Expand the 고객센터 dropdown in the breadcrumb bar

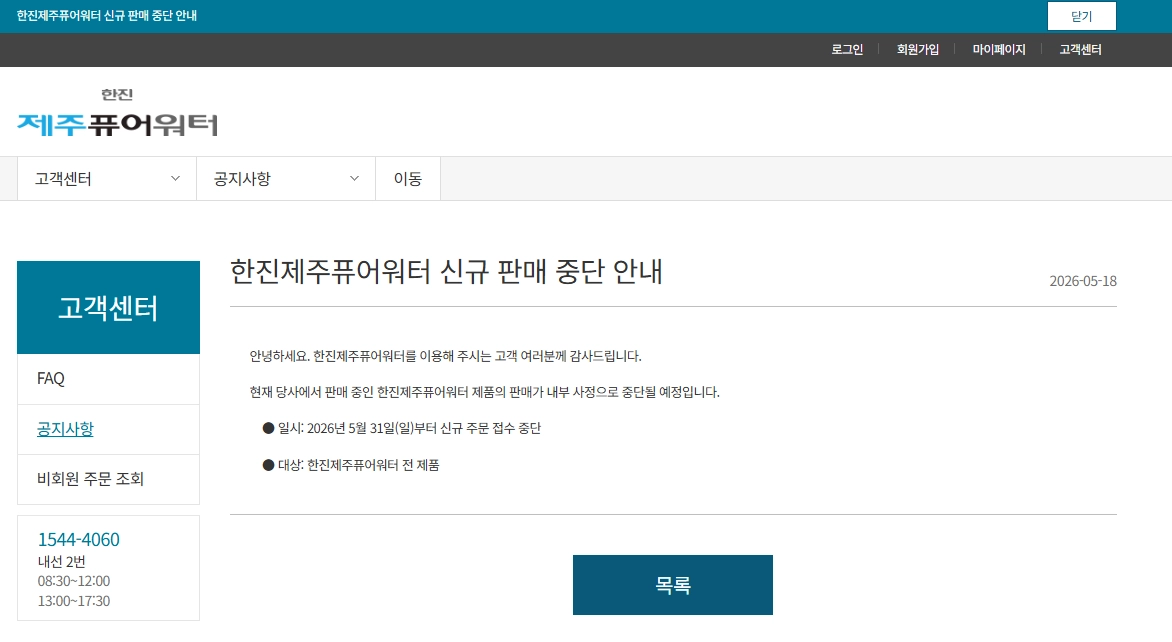107,179
